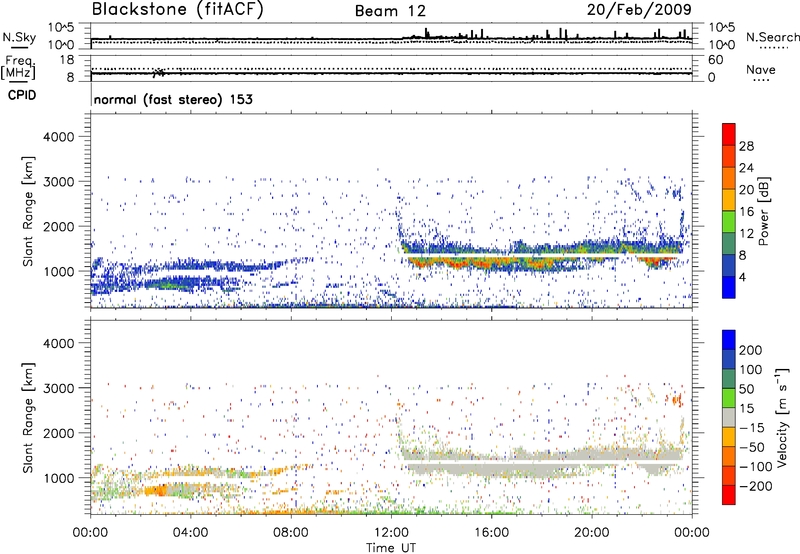Click the "4000" tick of the power panel

coord(58,137)
